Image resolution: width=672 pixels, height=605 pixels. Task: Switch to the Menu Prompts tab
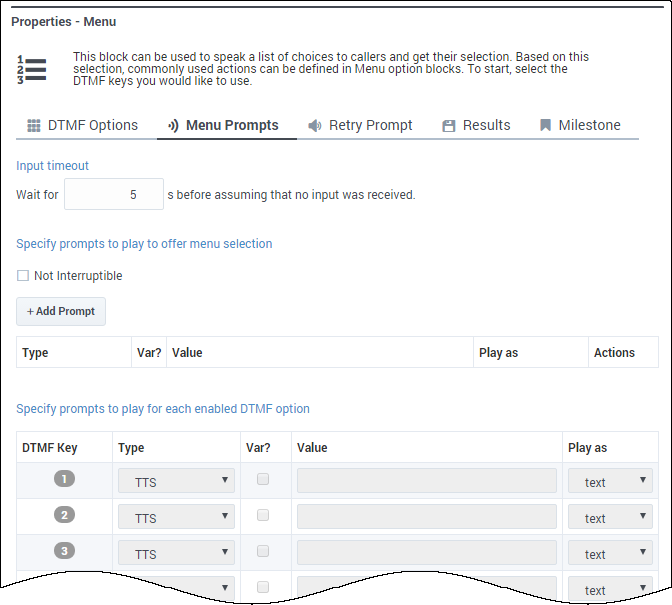click(x=226, y=126)
